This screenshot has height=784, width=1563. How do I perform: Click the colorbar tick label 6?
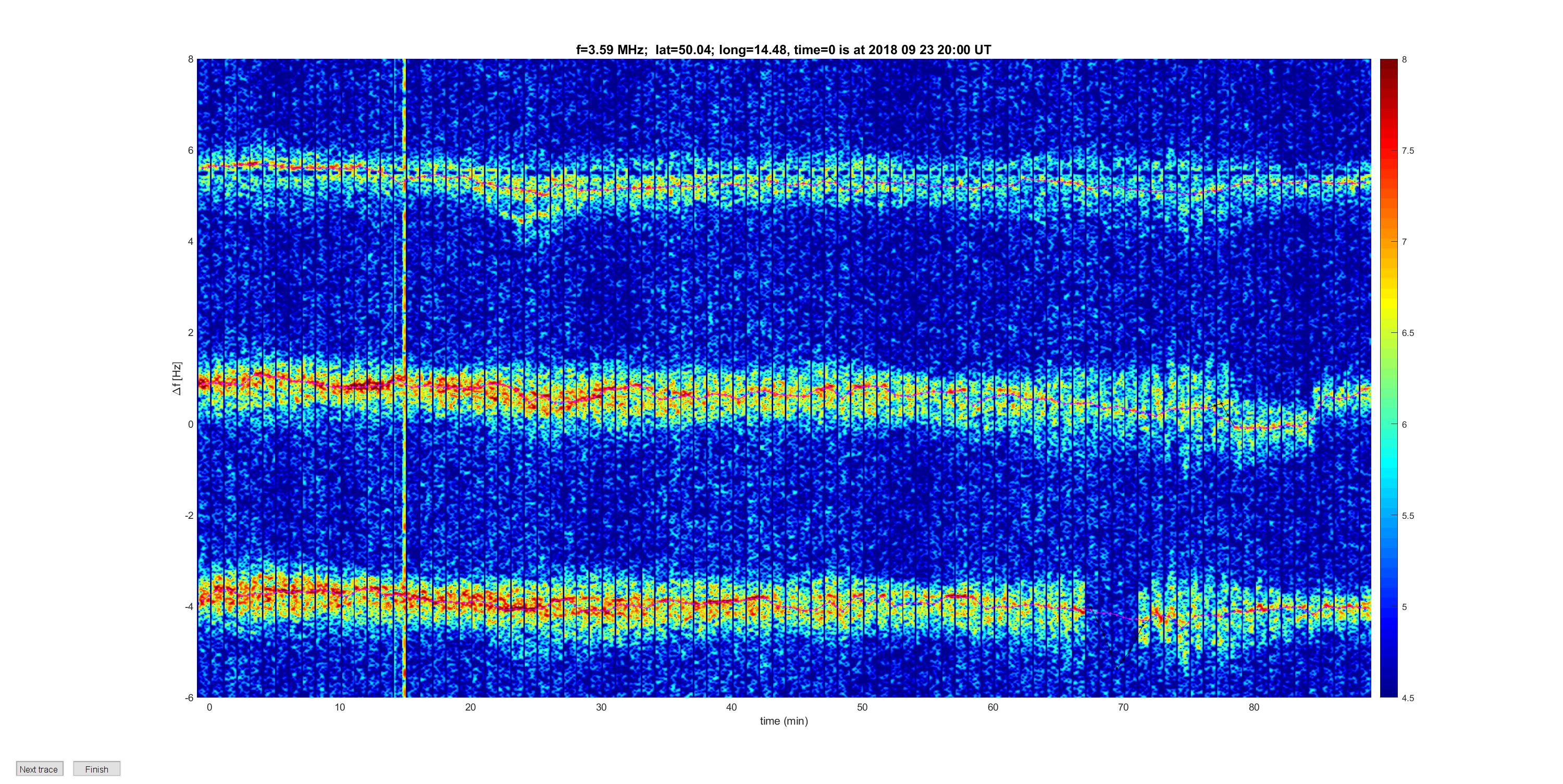point(1404,424)
